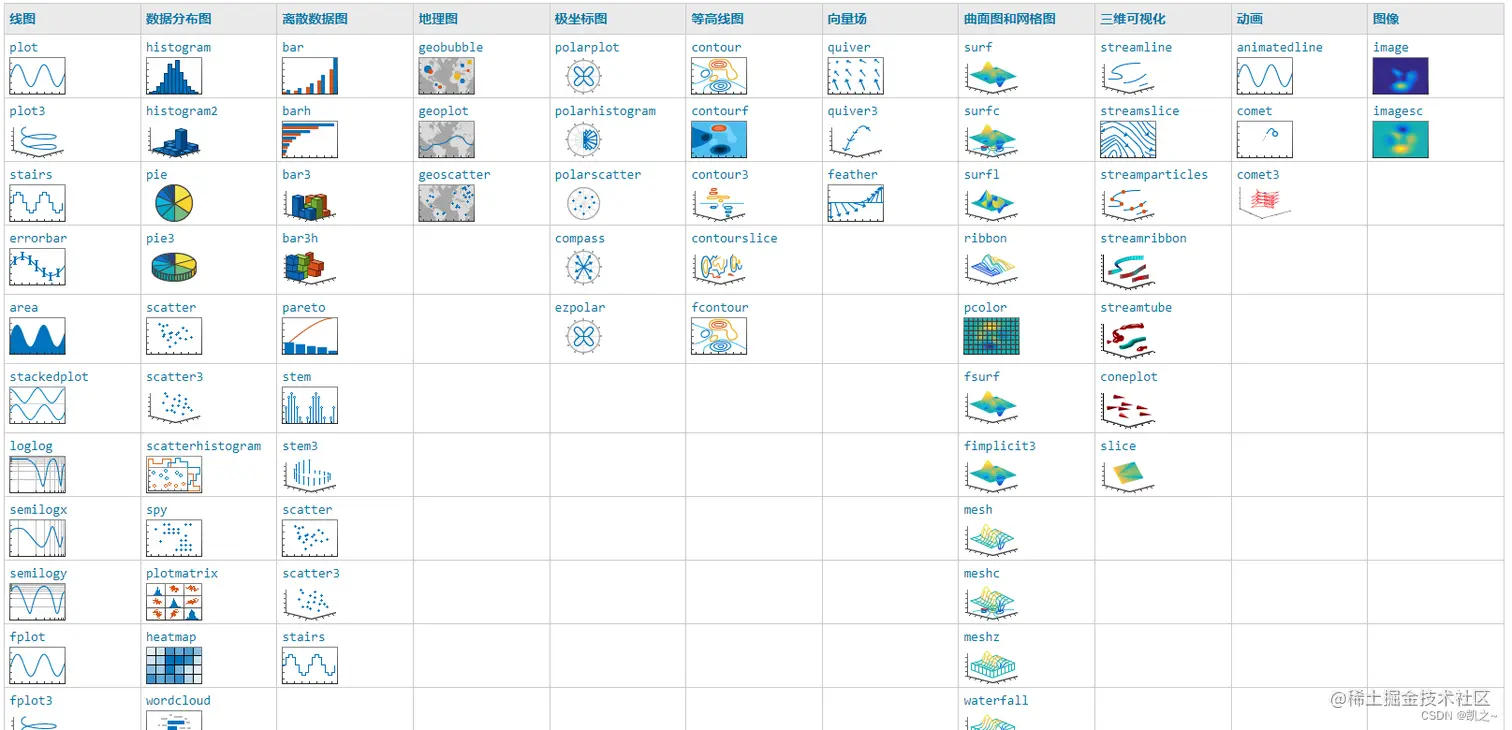Click the bar chart thumbnail
This screenshot has height=730, width=1512.
310,76
